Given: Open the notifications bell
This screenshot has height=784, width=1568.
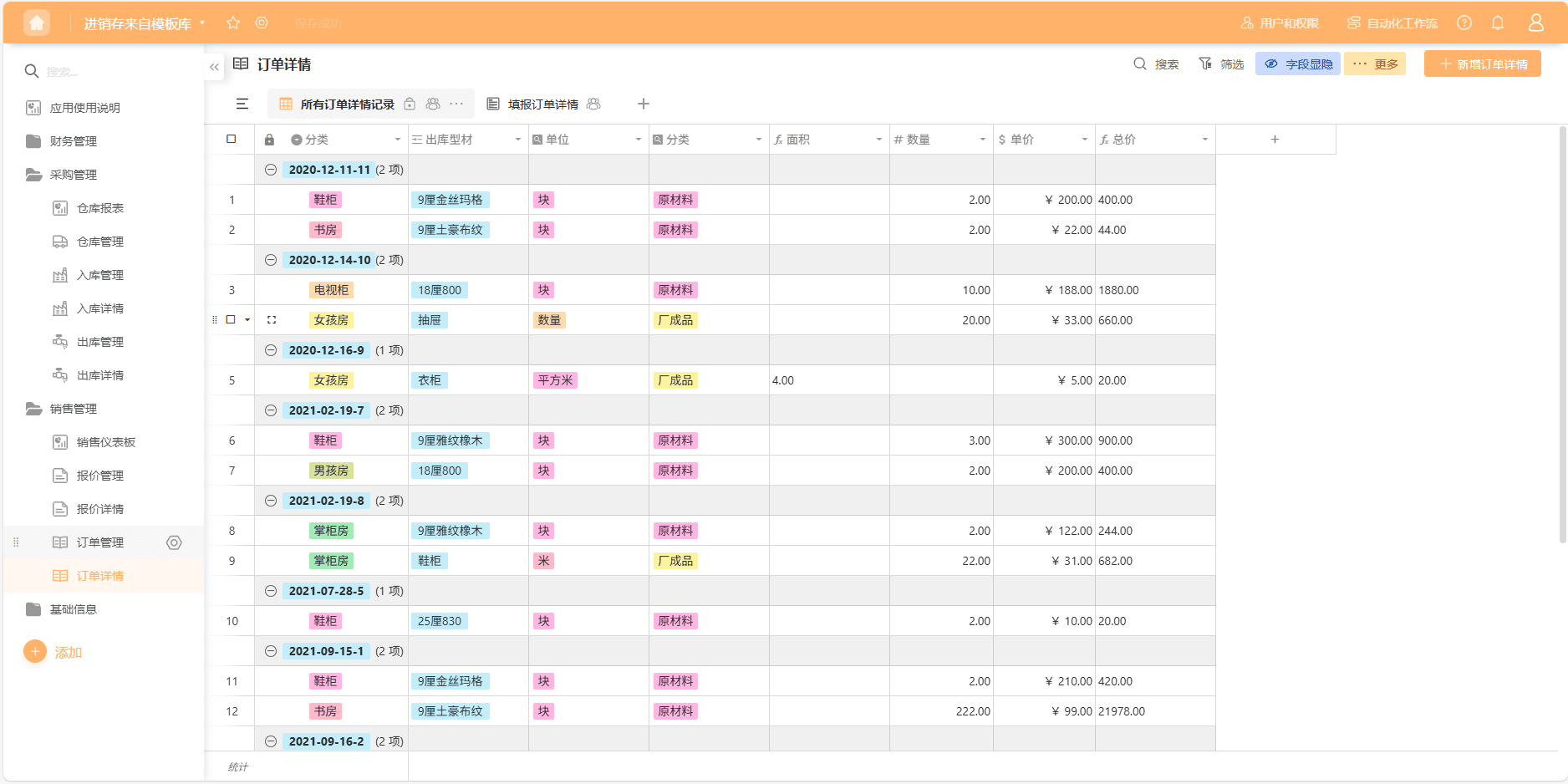Looking at the screenshot, I should pyautogui.click(x=1498, y=23).
